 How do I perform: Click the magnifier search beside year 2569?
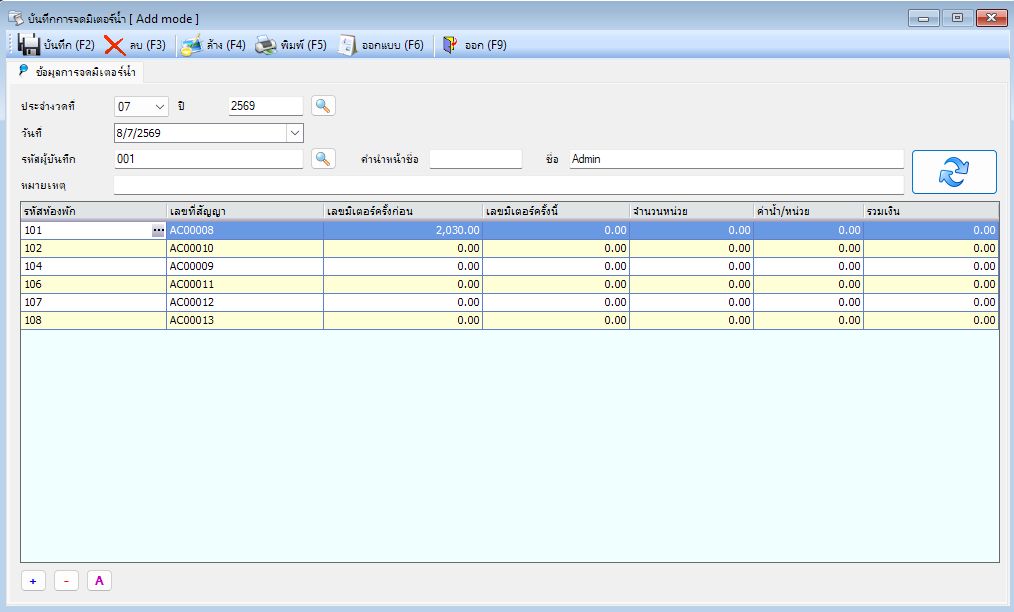tap(323, 105)
